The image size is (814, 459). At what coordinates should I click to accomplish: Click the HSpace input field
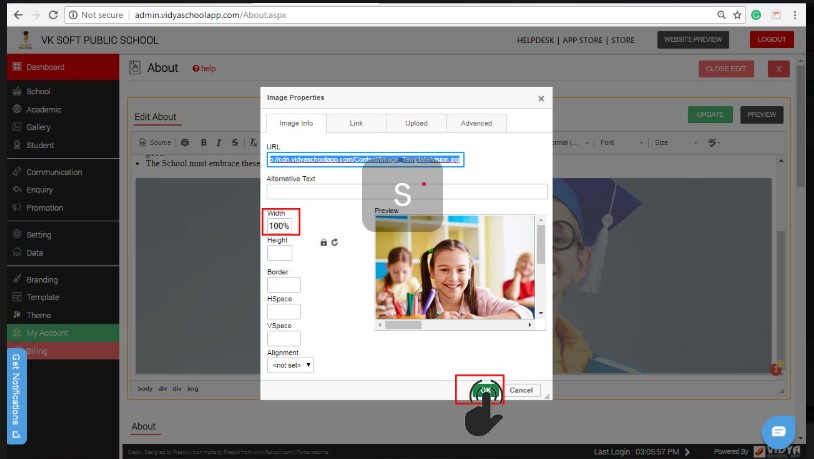click(284, 312)
